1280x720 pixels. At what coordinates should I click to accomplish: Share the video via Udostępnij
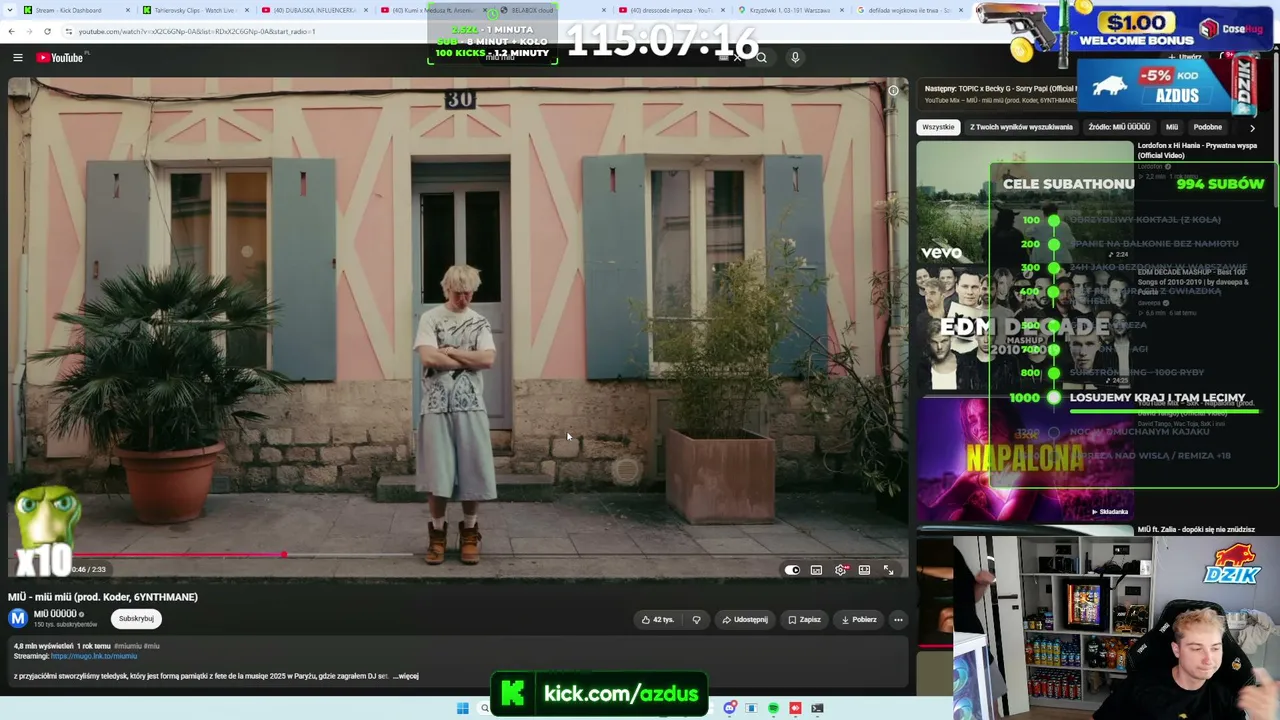pos(745,619)
